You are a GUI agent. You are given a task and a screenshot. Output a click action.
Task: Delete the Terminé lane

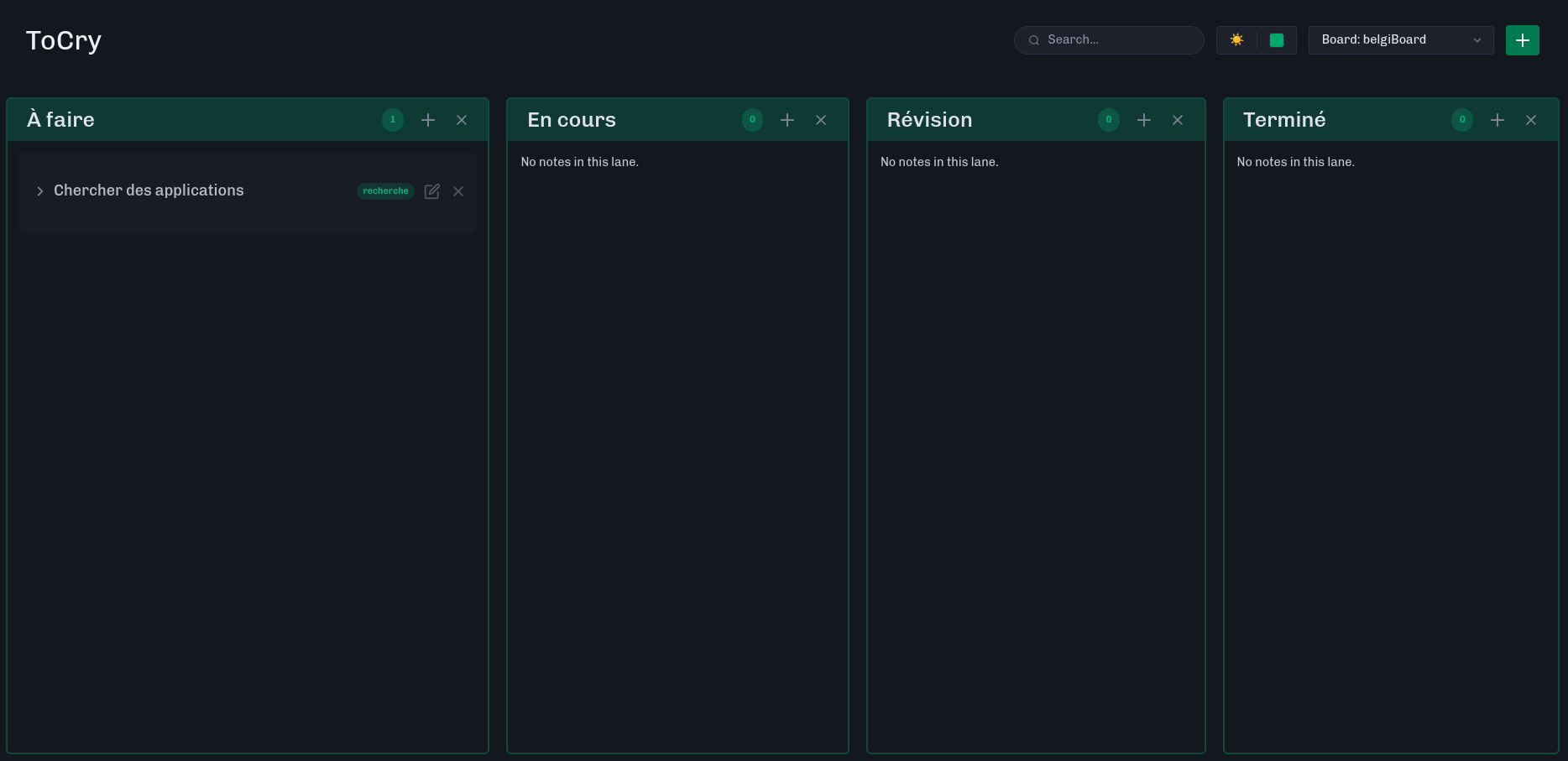pyautogui.click(x=1531, y=120)
